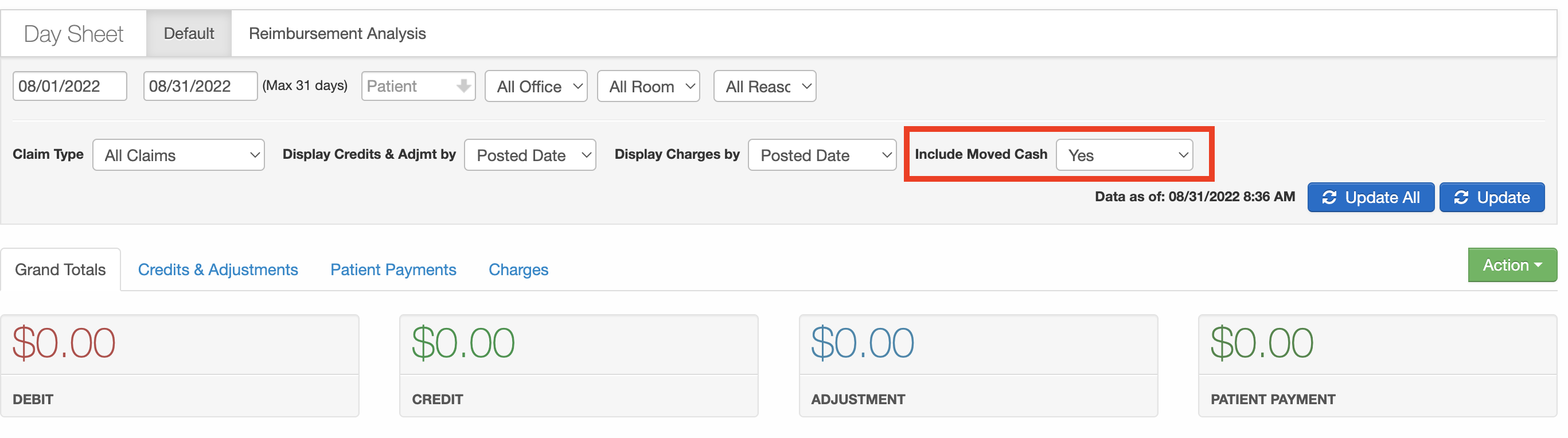Open the Credits & Adjustments tab

[218, 269]
